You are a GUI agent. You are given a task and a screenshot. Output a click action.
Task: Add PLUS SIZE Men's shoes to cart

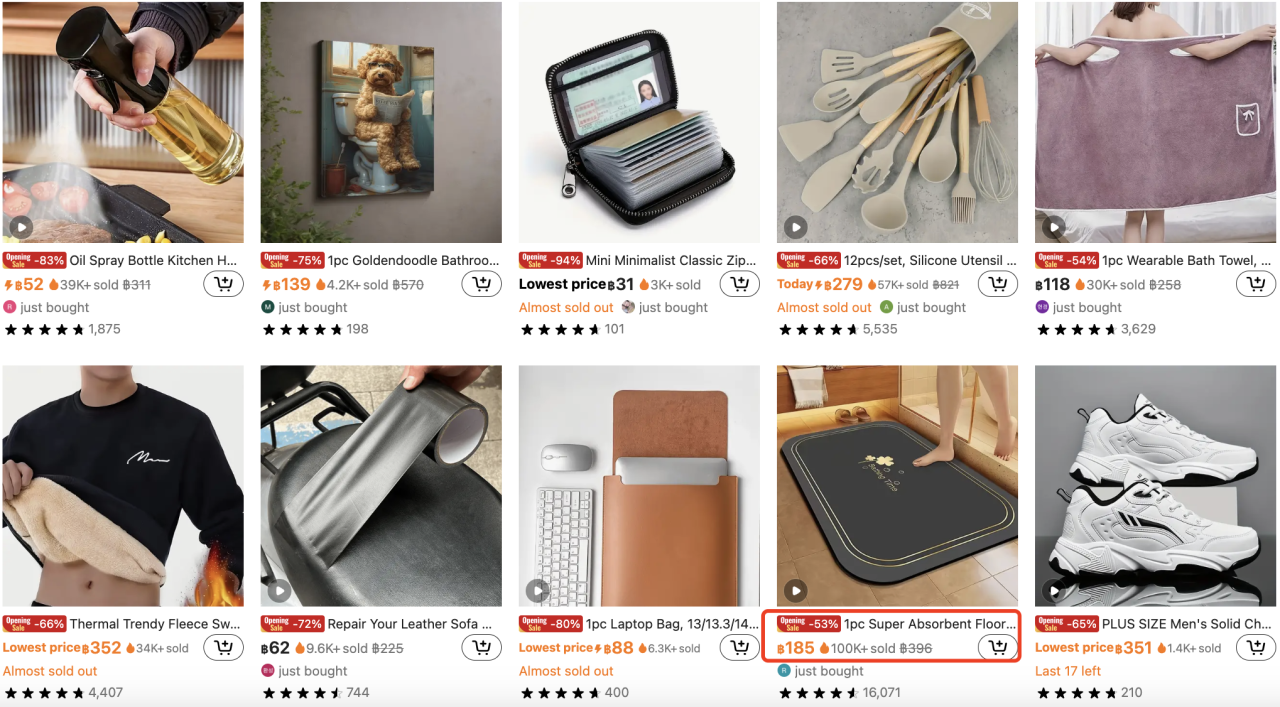click(1256, 648)
